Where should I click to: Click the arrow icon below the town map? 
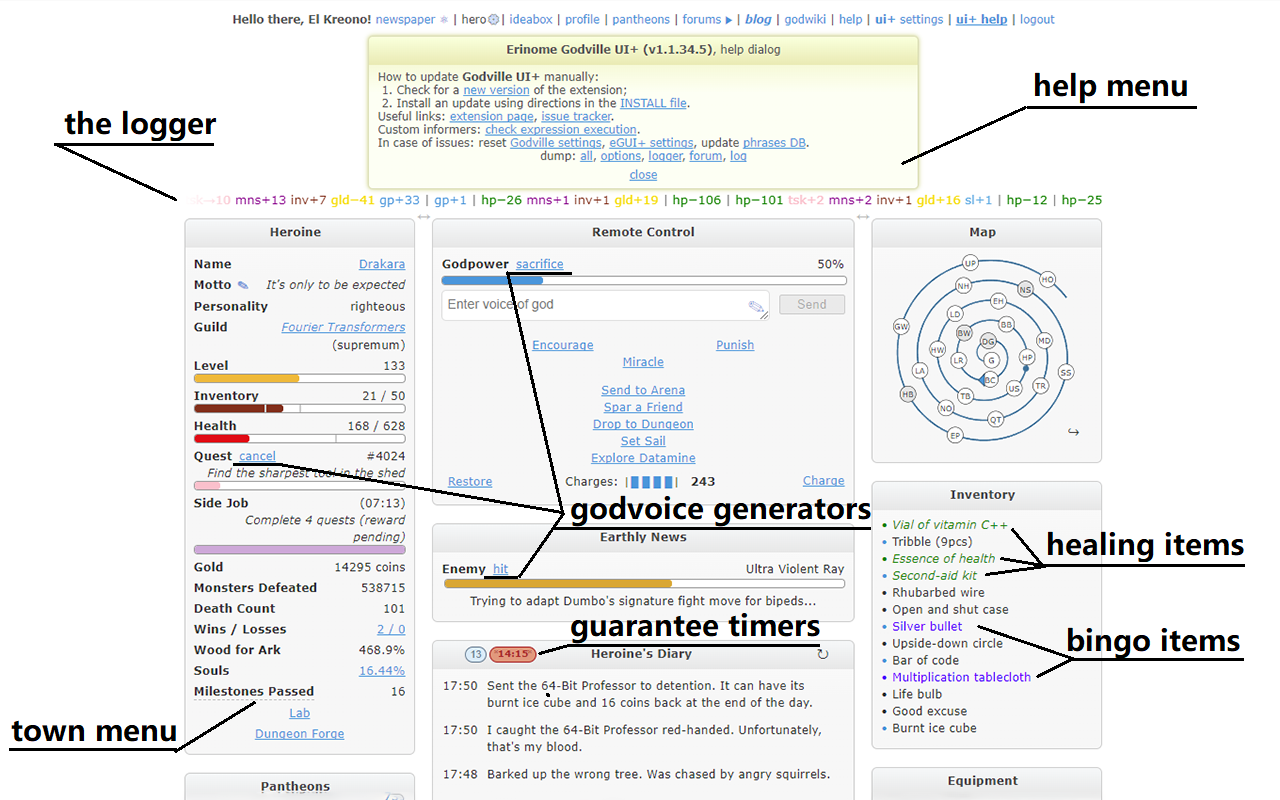(1073, 432)
